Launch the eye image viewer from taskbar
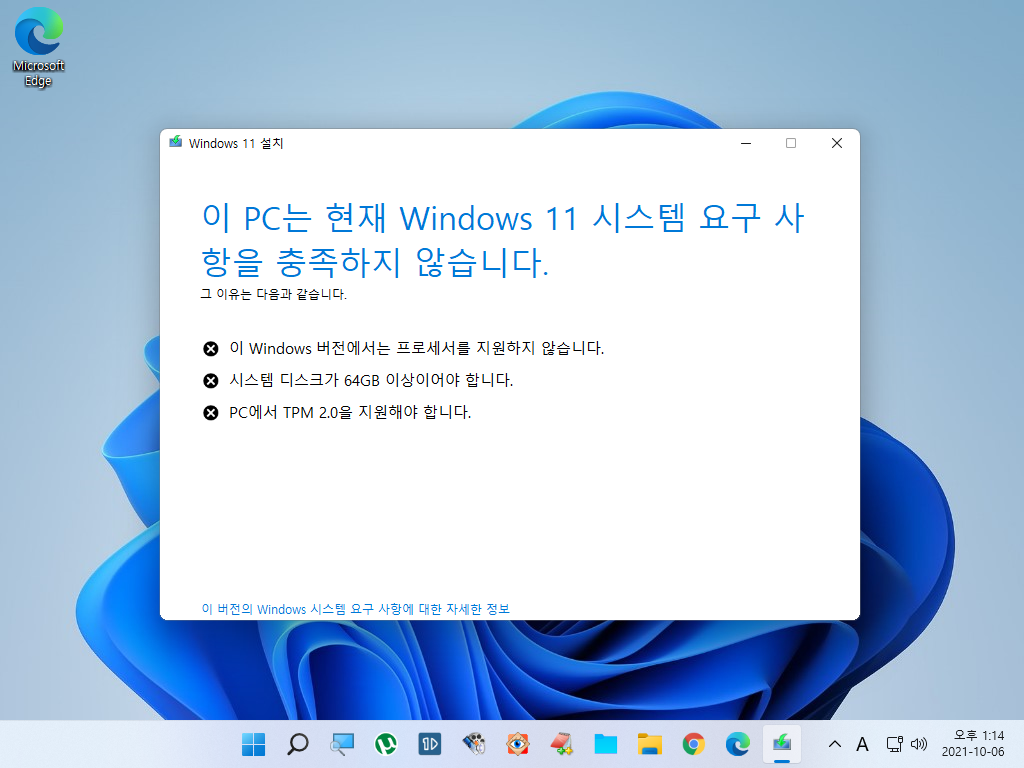This screenshot has height=768, width=1024. tap(518, 744)
